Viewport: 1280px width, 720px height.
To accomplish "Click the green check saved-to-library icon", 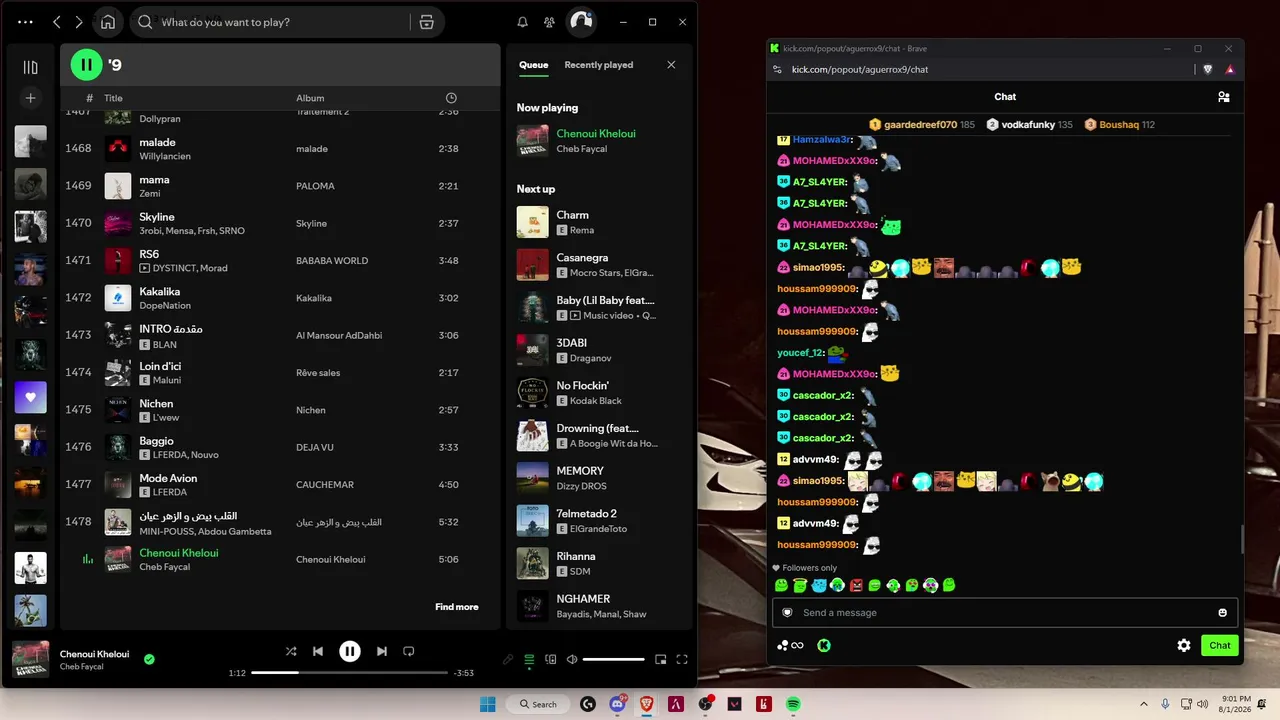I will tap(149, 659).
